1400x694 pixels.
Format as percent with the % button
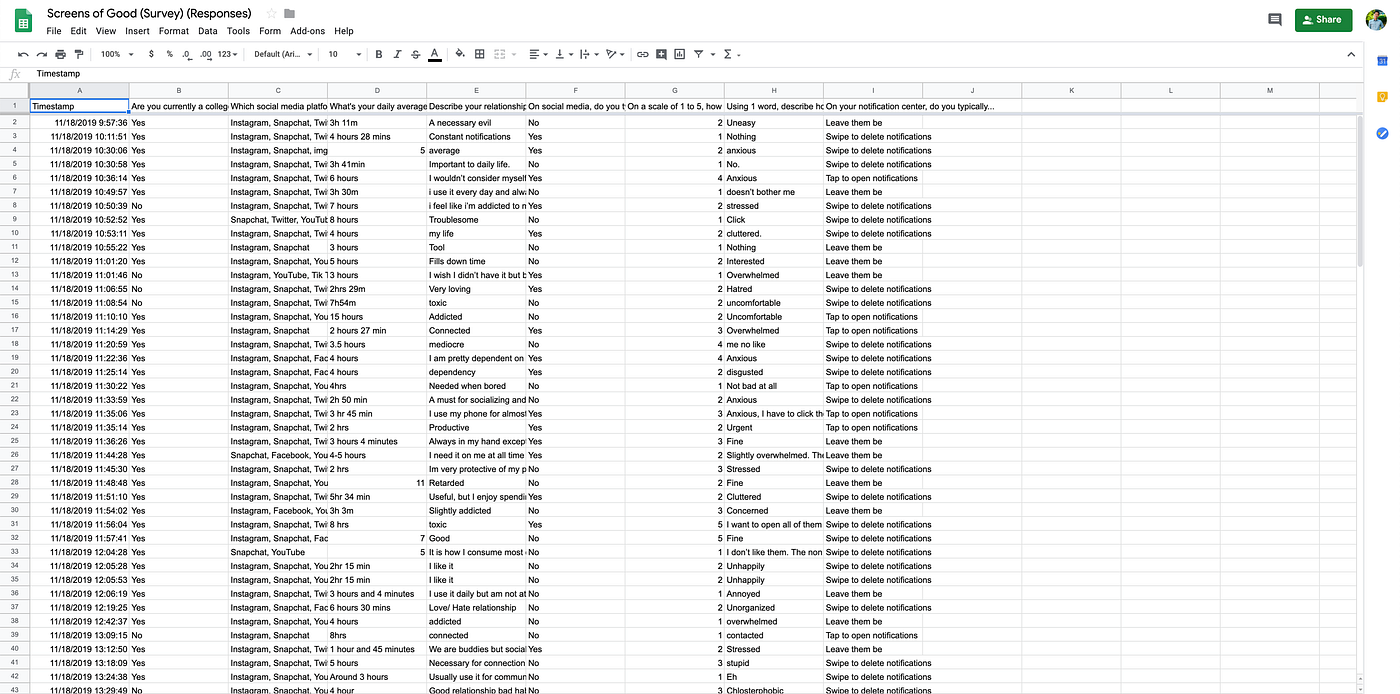tap(170, 54)
